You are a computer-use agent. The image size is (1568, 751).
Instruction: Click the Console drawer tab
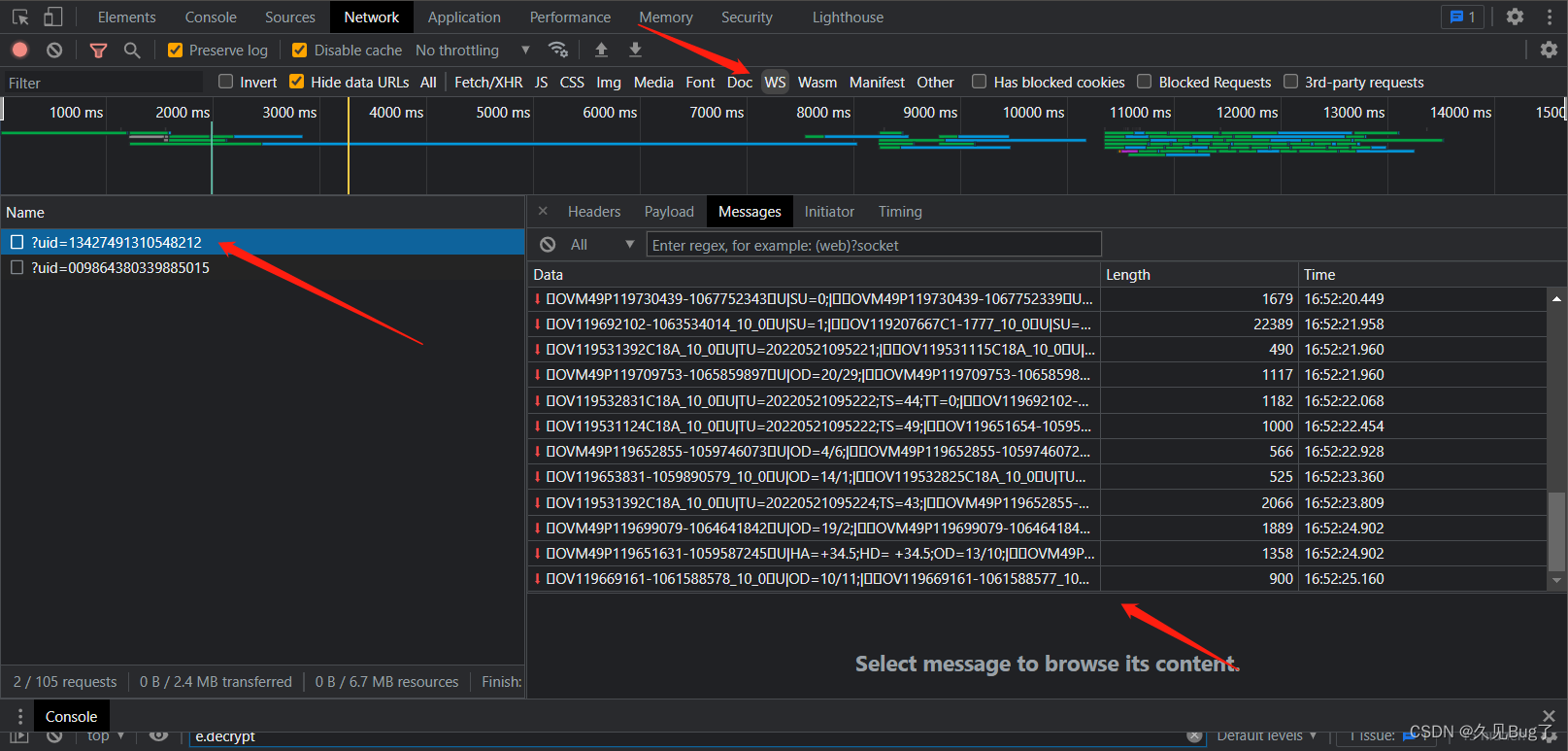tap(71, 716)
